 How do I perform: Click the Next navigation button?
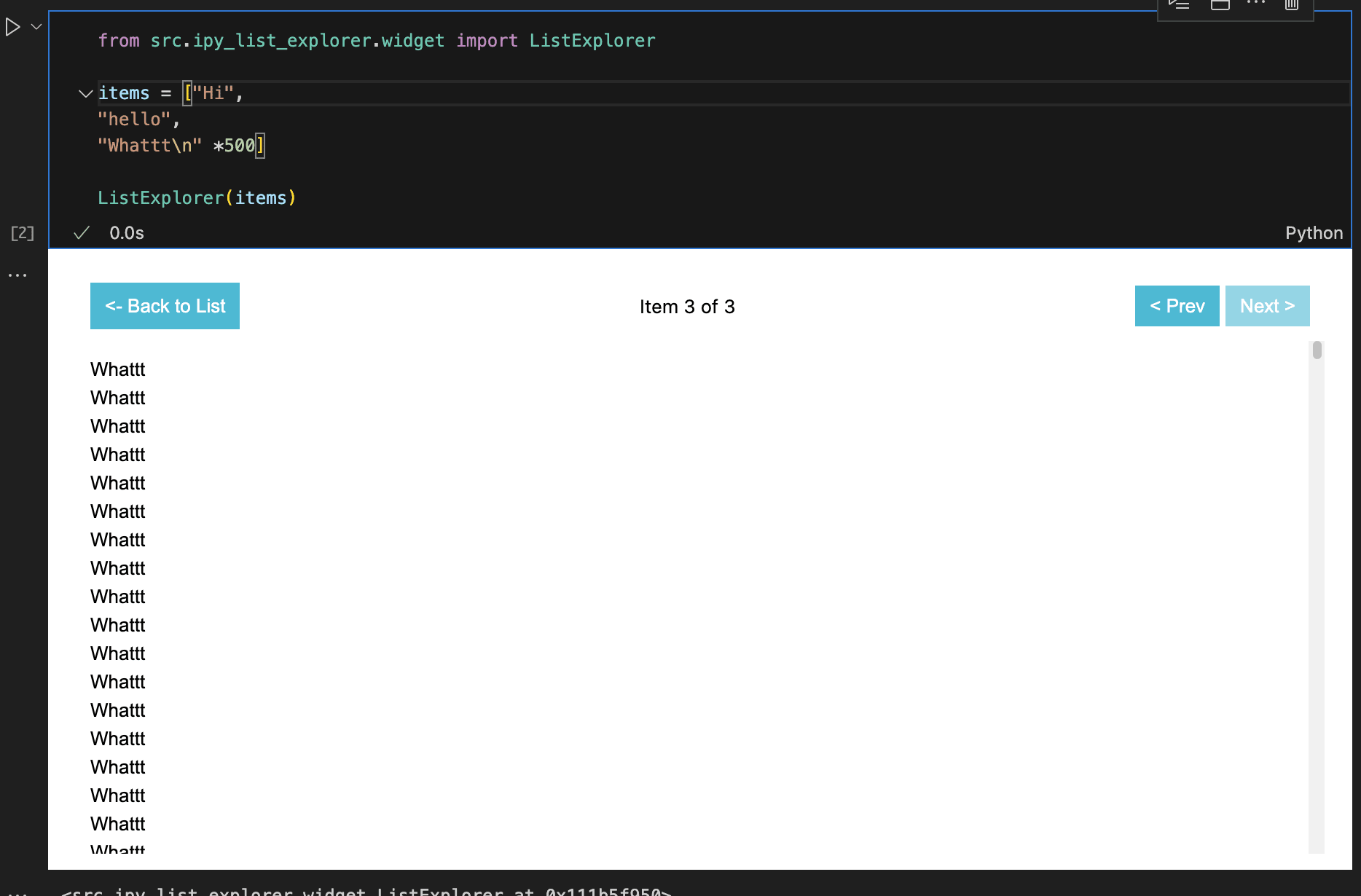click(x=1267, y=306)
